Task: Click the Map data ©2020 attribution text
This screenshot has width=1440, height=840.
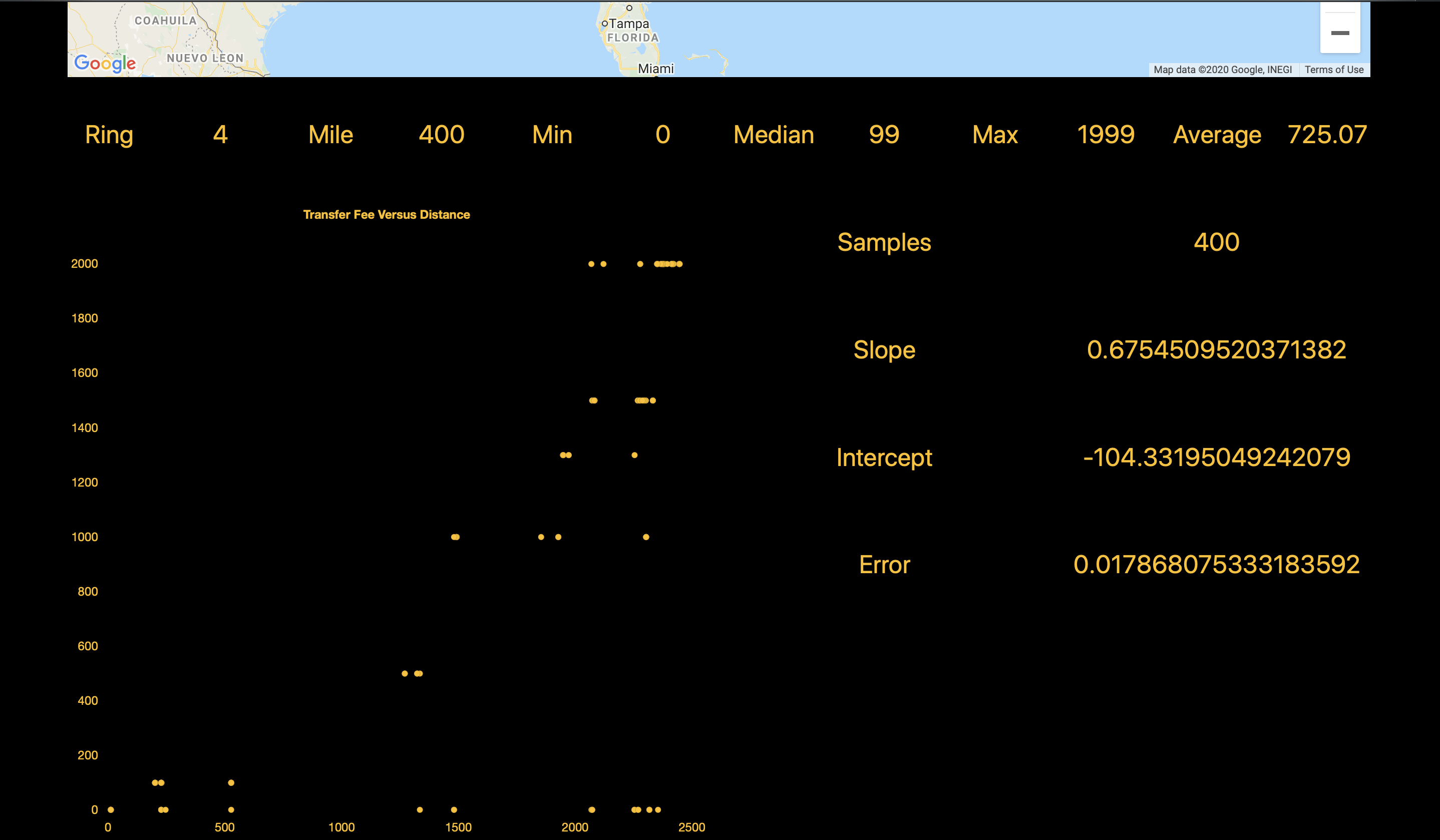Action: pyautogui.click(x=1222, y=70)
